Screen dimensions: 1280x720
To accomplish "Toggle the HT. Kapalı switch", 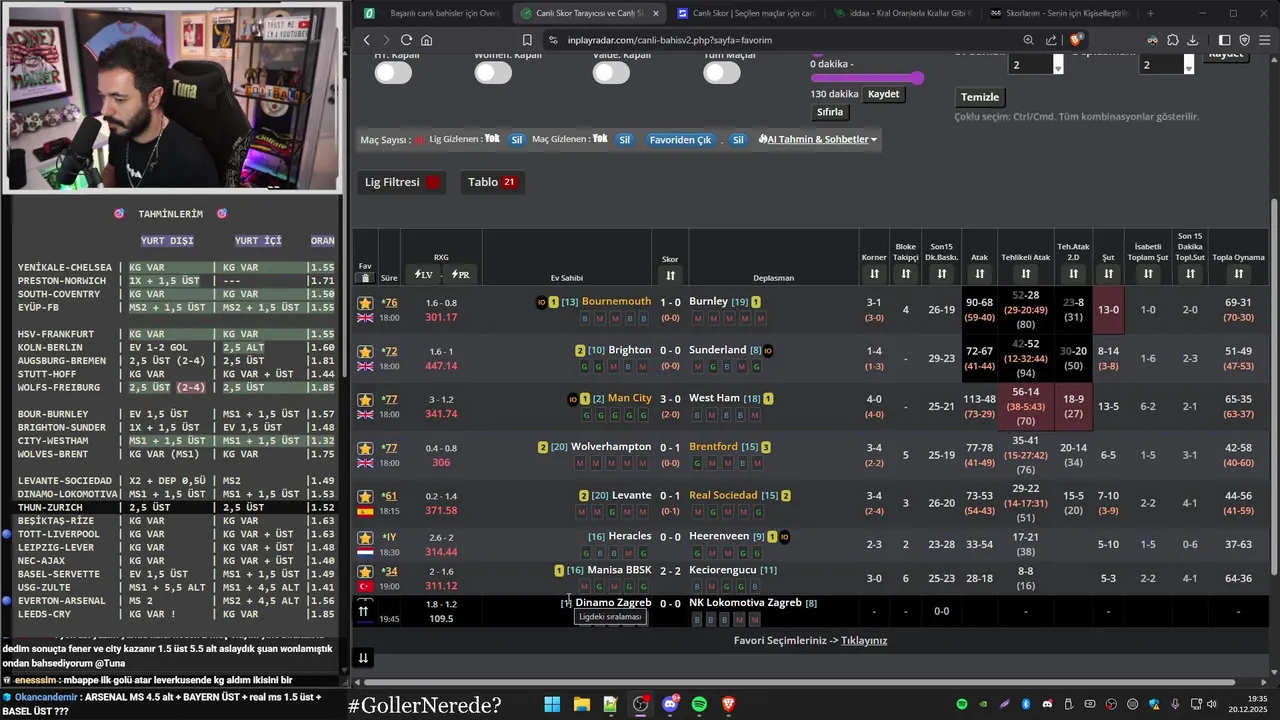I will point(393,73).
